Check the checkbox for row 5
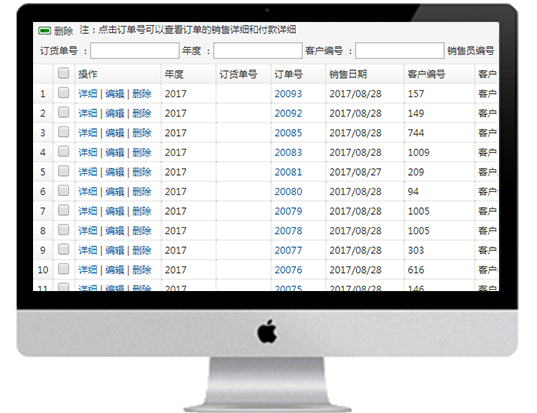 [63, 171]
